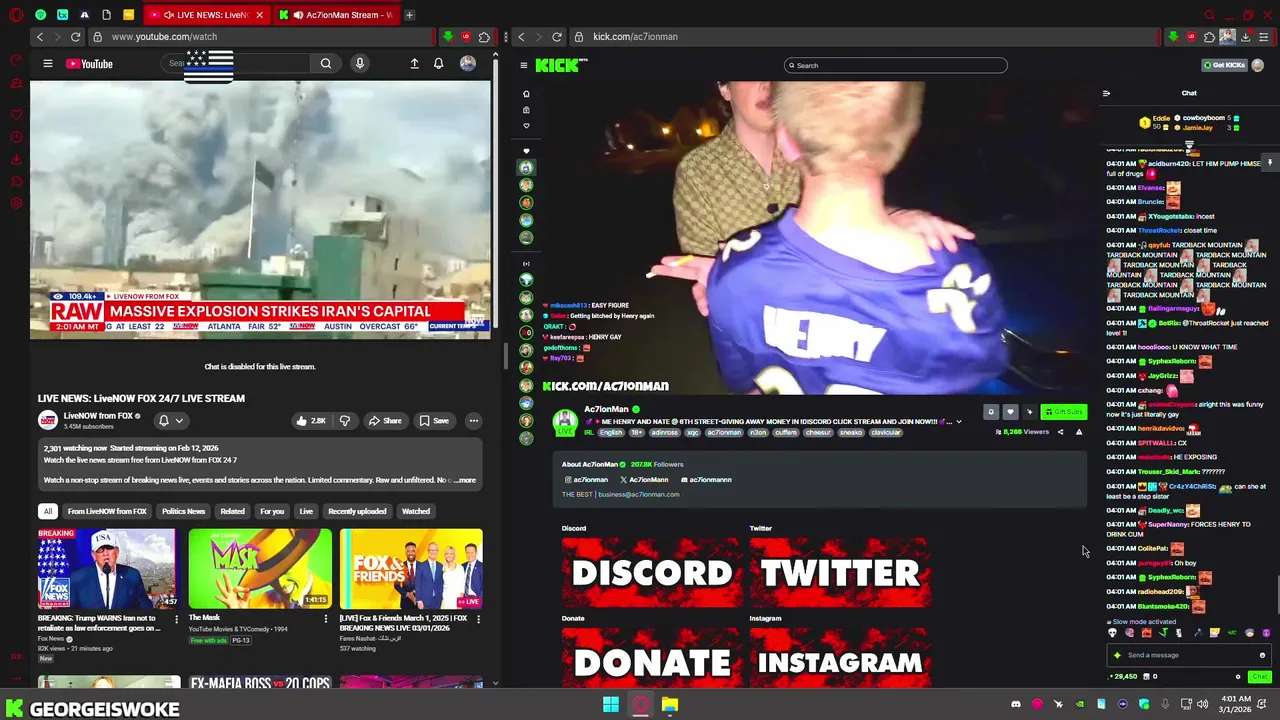Switch to LIVE NEWS browser tab
Viewport: 1280px width, 720px height.
pyautogui.click(x=206, y=15)
